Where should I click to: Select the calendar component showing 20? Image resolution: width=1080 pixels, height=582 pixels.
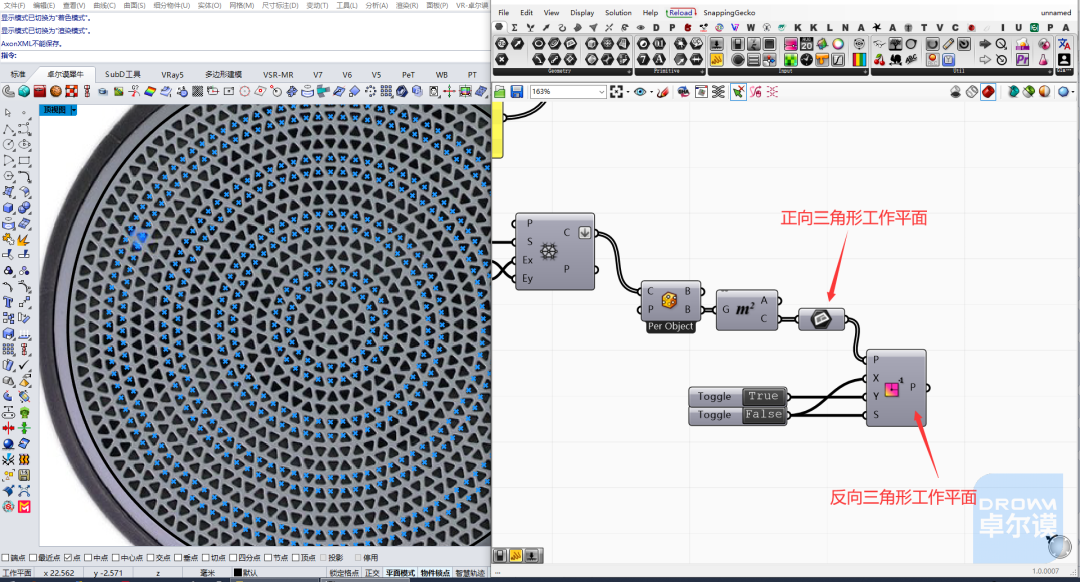coord(807,44)
